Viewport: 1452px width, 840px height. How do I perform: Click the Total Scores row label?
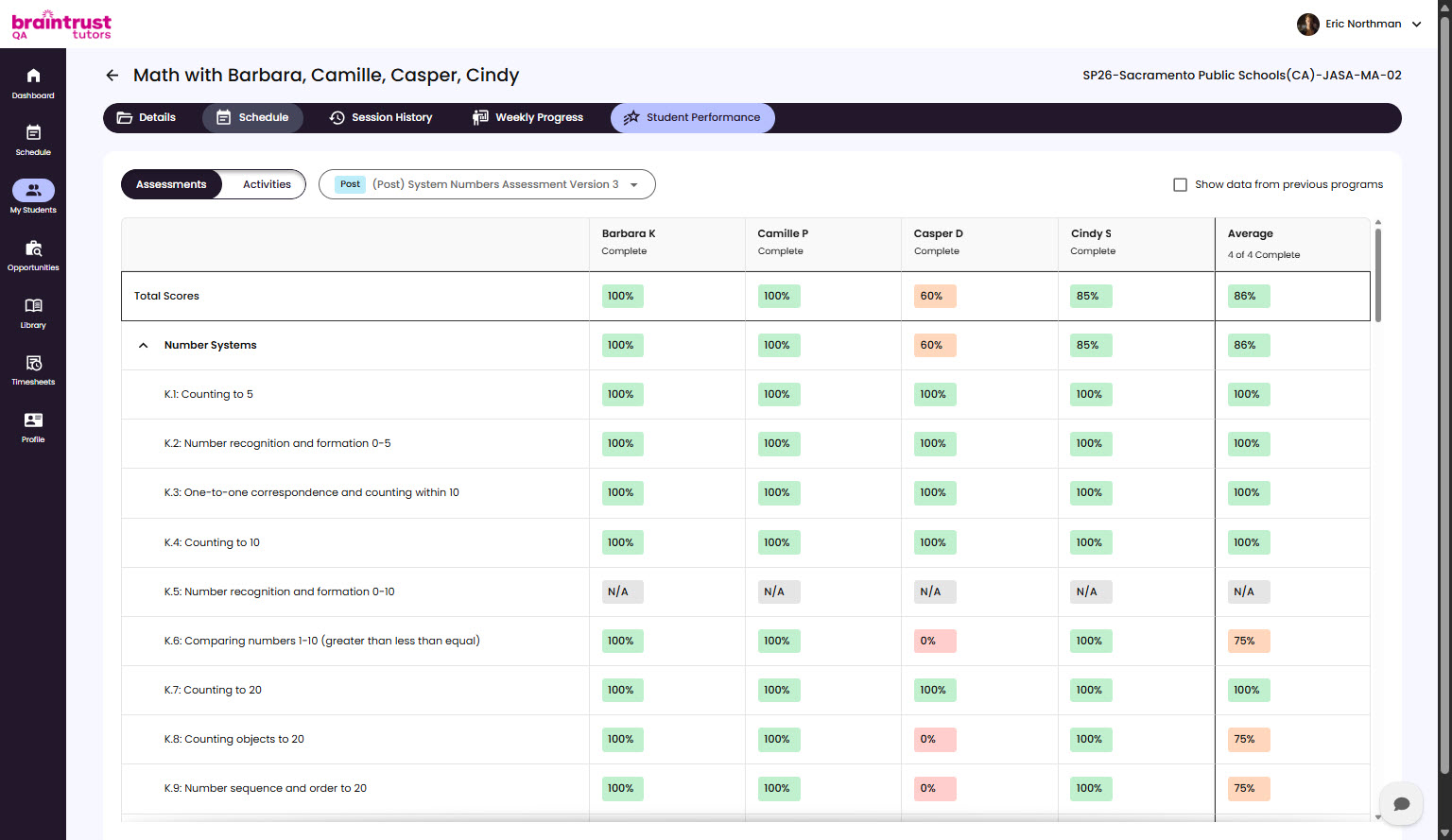click(166, 296)
